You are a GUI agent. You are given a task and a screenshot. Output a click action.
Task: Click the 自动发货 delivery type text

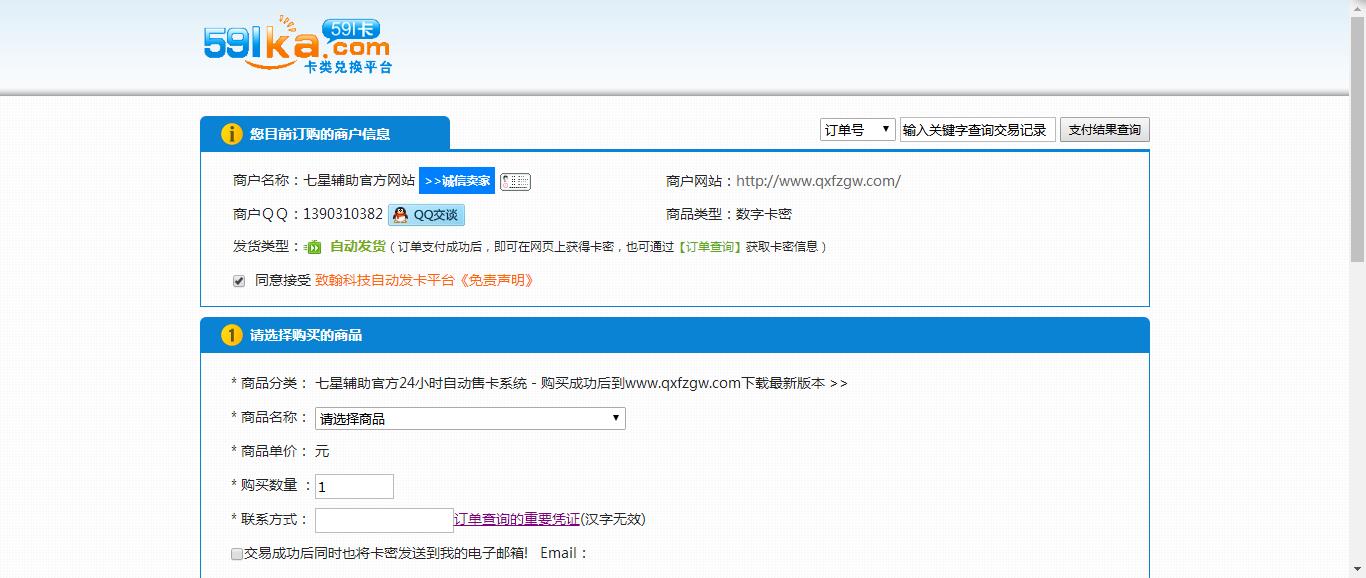click(x=357, y=247)
